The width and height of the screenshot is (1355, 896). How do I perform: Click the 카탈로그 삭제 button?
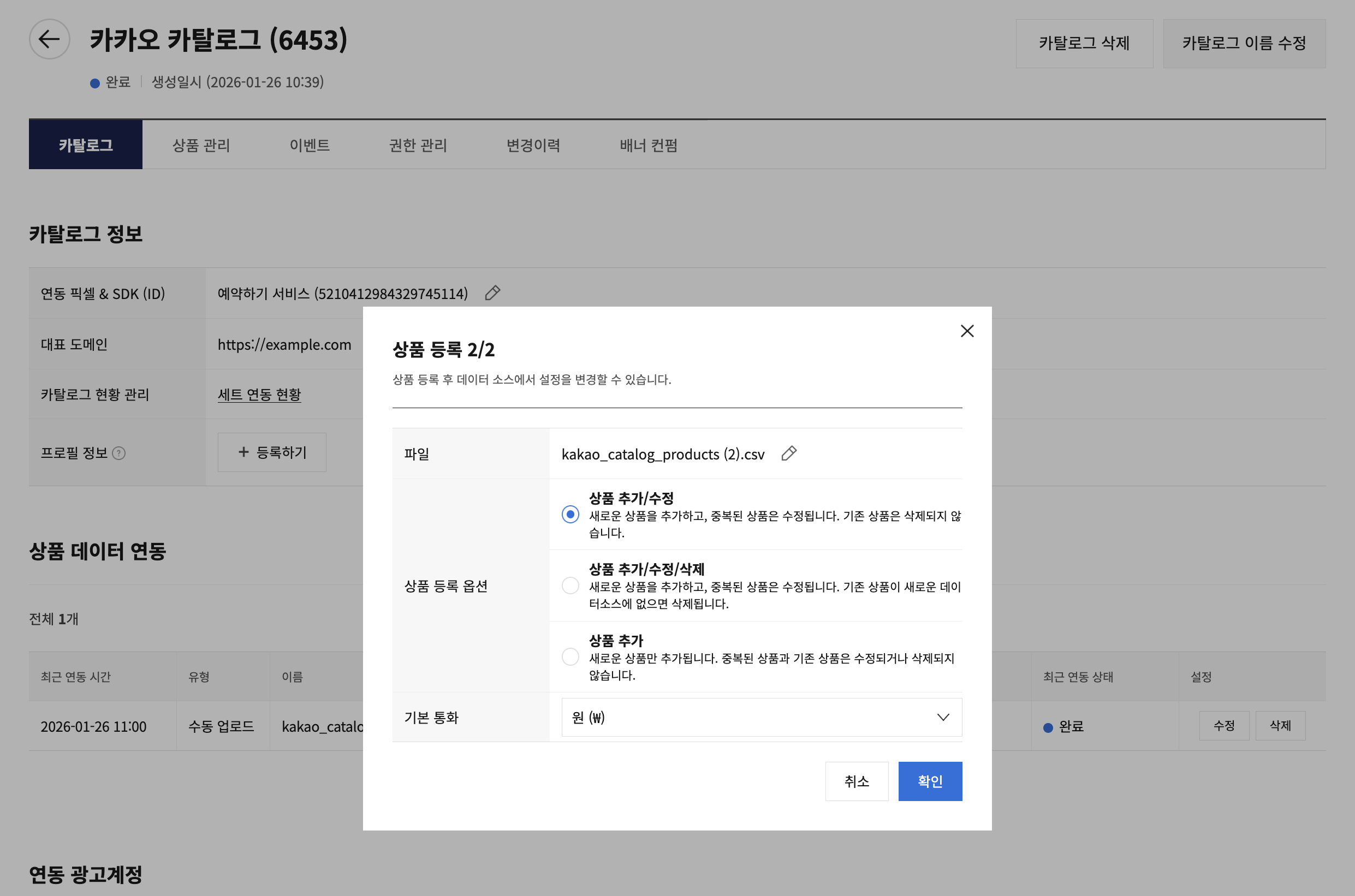[x=1084, y=44]
